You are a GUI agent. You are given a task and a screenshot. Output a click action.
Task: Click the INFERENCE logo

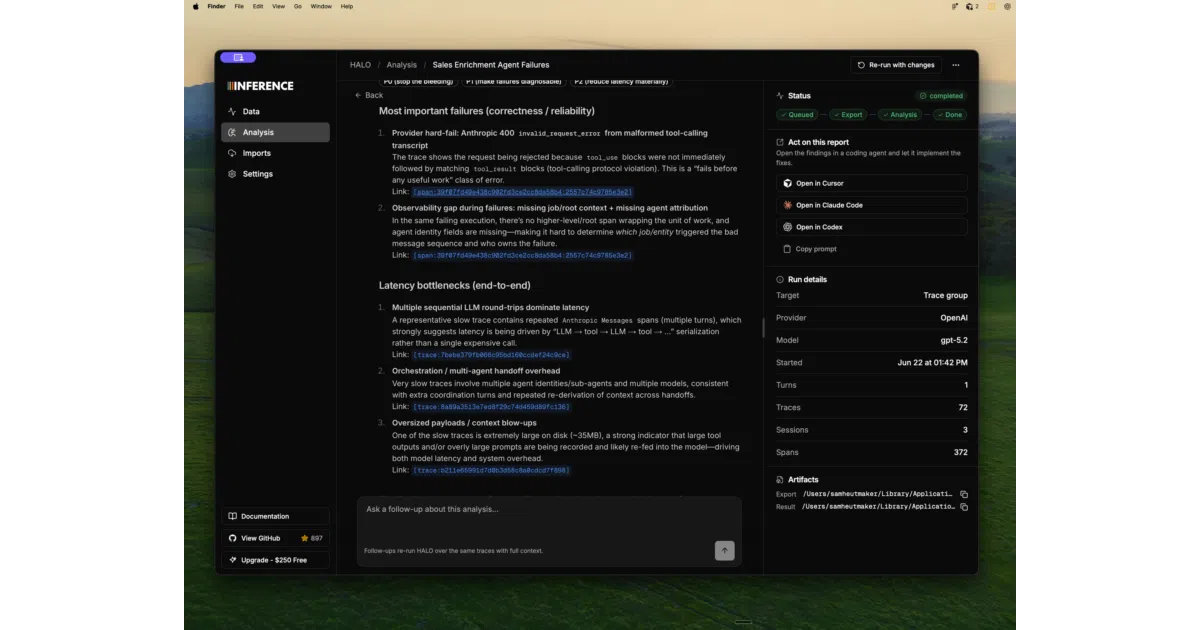pos(260,86)
